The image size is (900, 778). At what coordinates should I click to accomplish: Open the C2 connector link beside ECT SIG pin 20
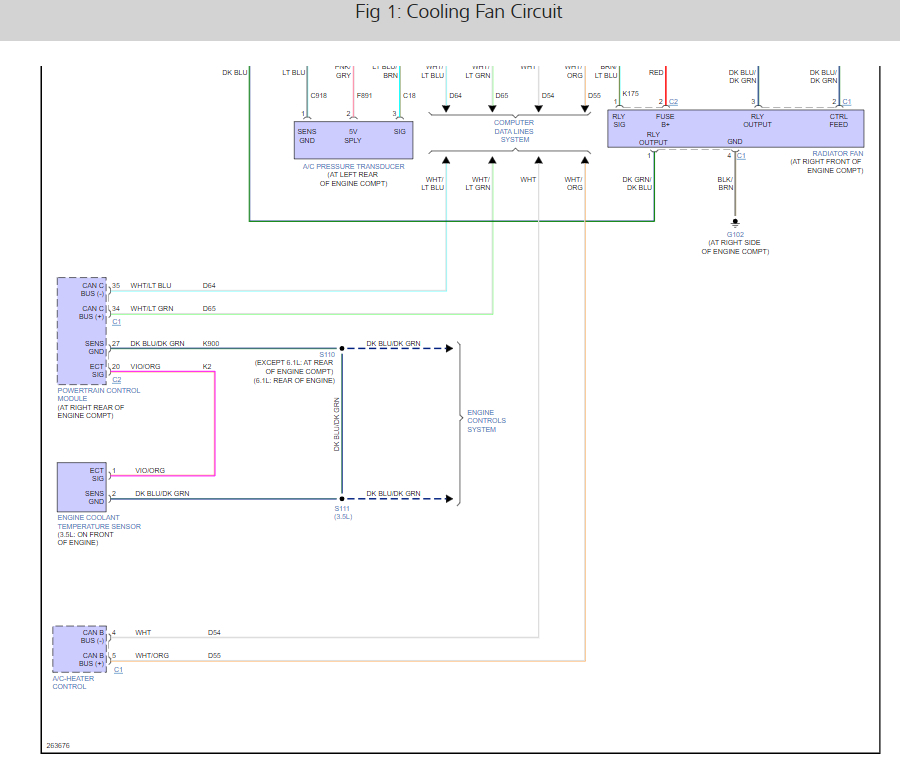pyautogui.click(x=117, y=380)
